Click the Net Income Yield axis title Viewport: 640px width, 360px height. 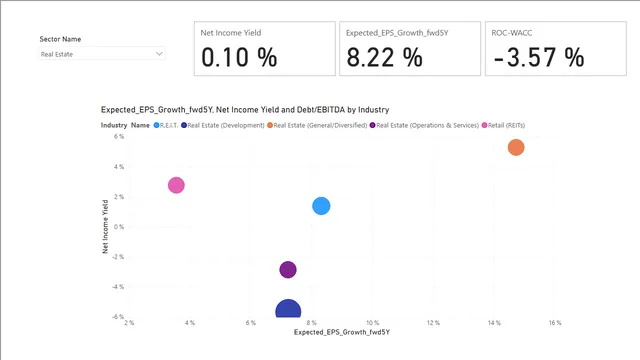pos(105,227)
